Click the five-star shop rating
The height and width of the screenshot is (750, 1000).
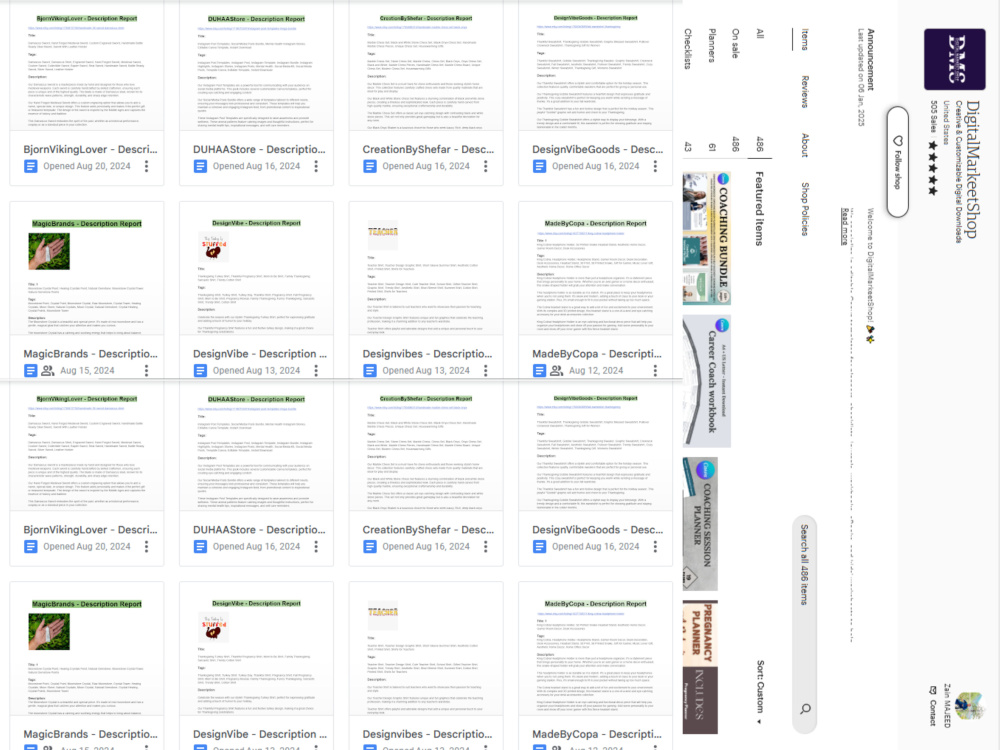click(x=933, y=168)
